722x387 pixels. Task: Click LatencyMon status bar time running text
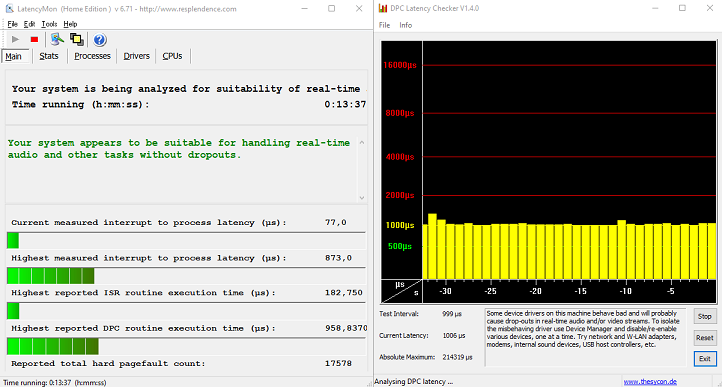point(55,382)
